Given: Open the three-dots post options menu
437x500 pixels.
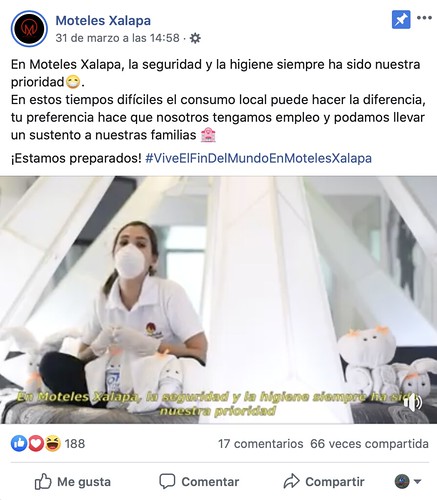Looking at the screenshot, I should point(424,18).
